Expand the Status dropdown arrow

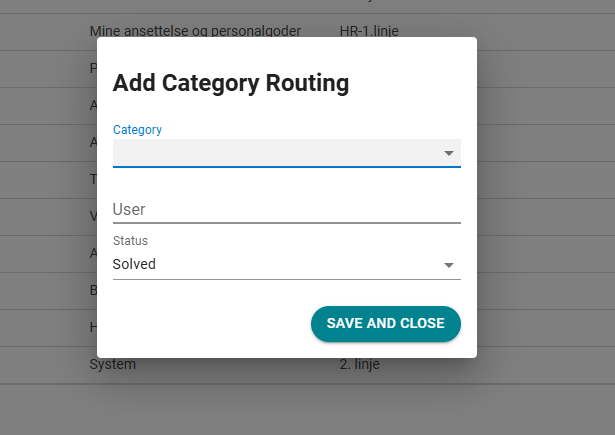449,265
